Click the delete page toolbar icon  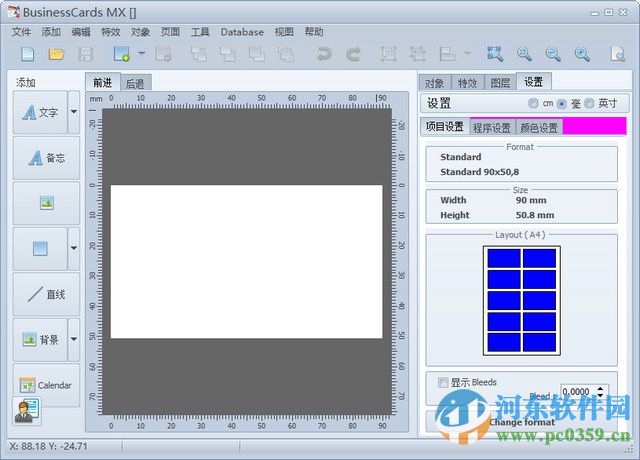pos(163,54)
